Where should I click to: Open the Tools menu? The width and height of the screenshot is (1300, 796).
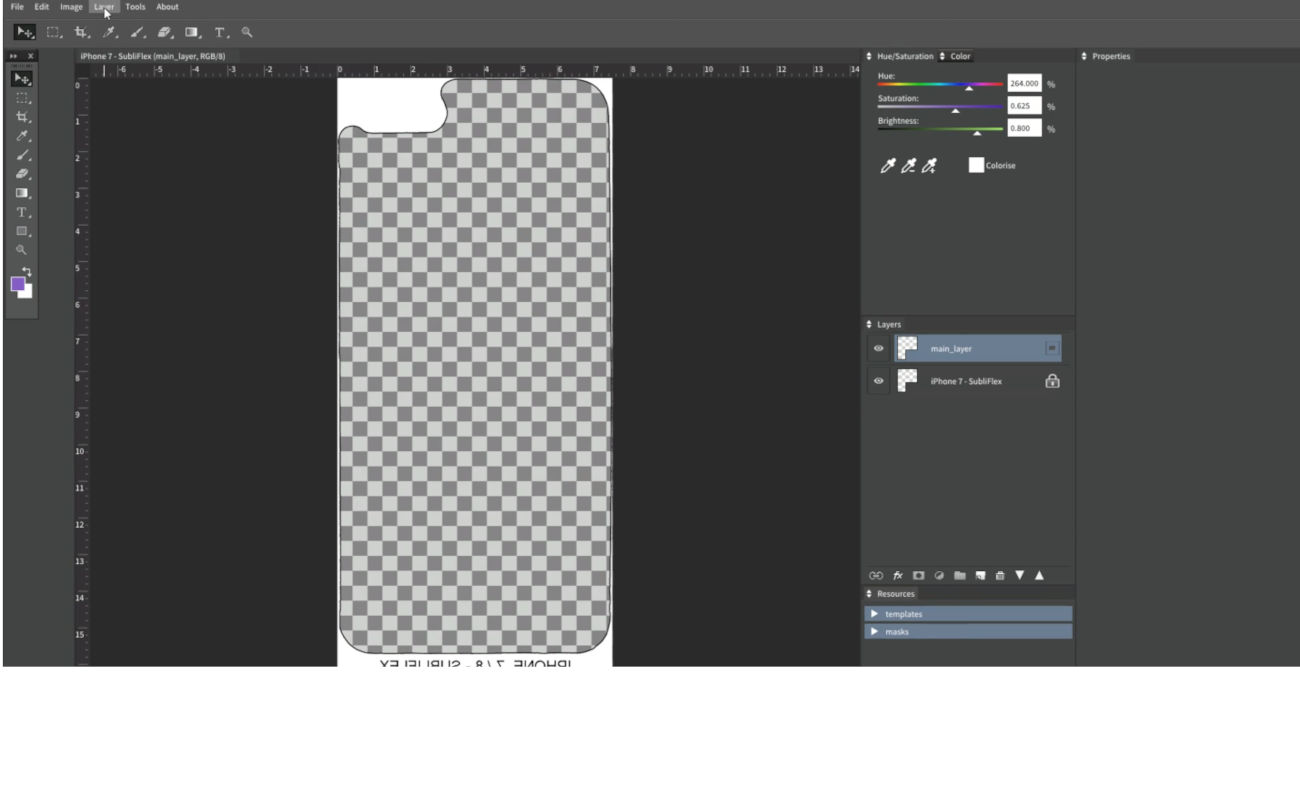tap(135, 7)
